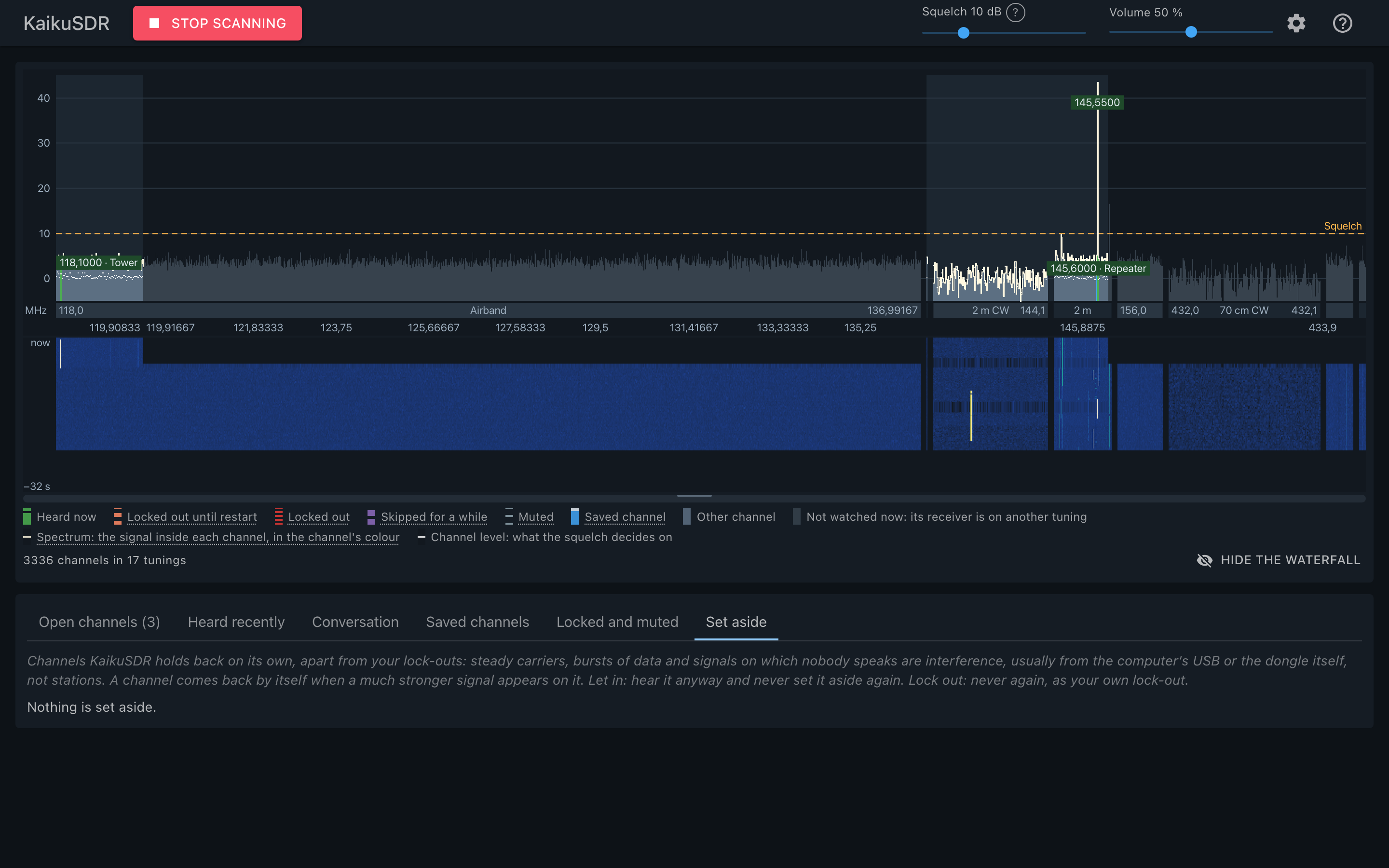Screen dimensions: 1389x868
Task: Click the Volume slider handle
Action: pyautogui.click(x=1191, y=32)
